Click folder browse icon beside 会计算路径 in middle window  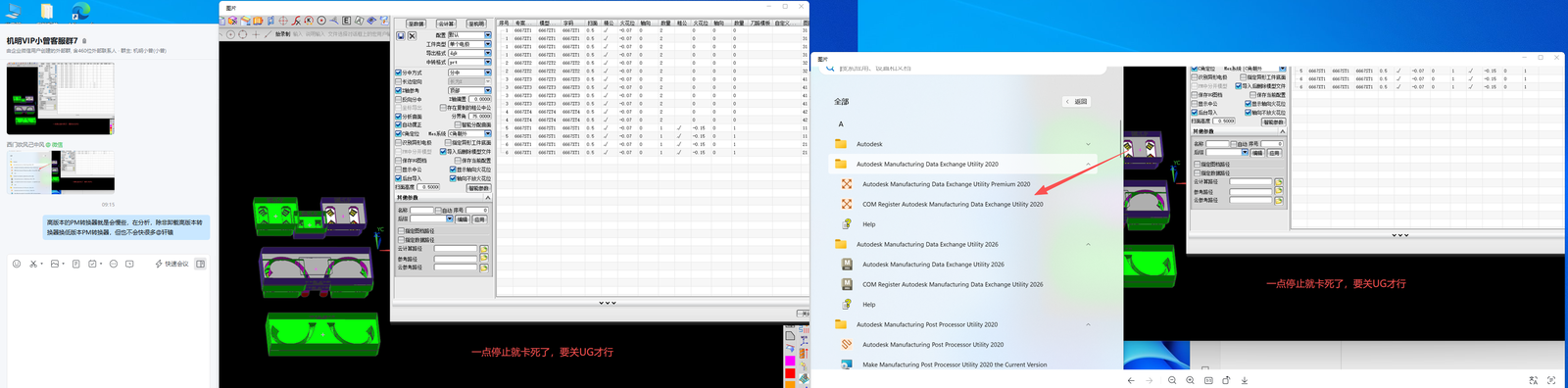(484, 250)
